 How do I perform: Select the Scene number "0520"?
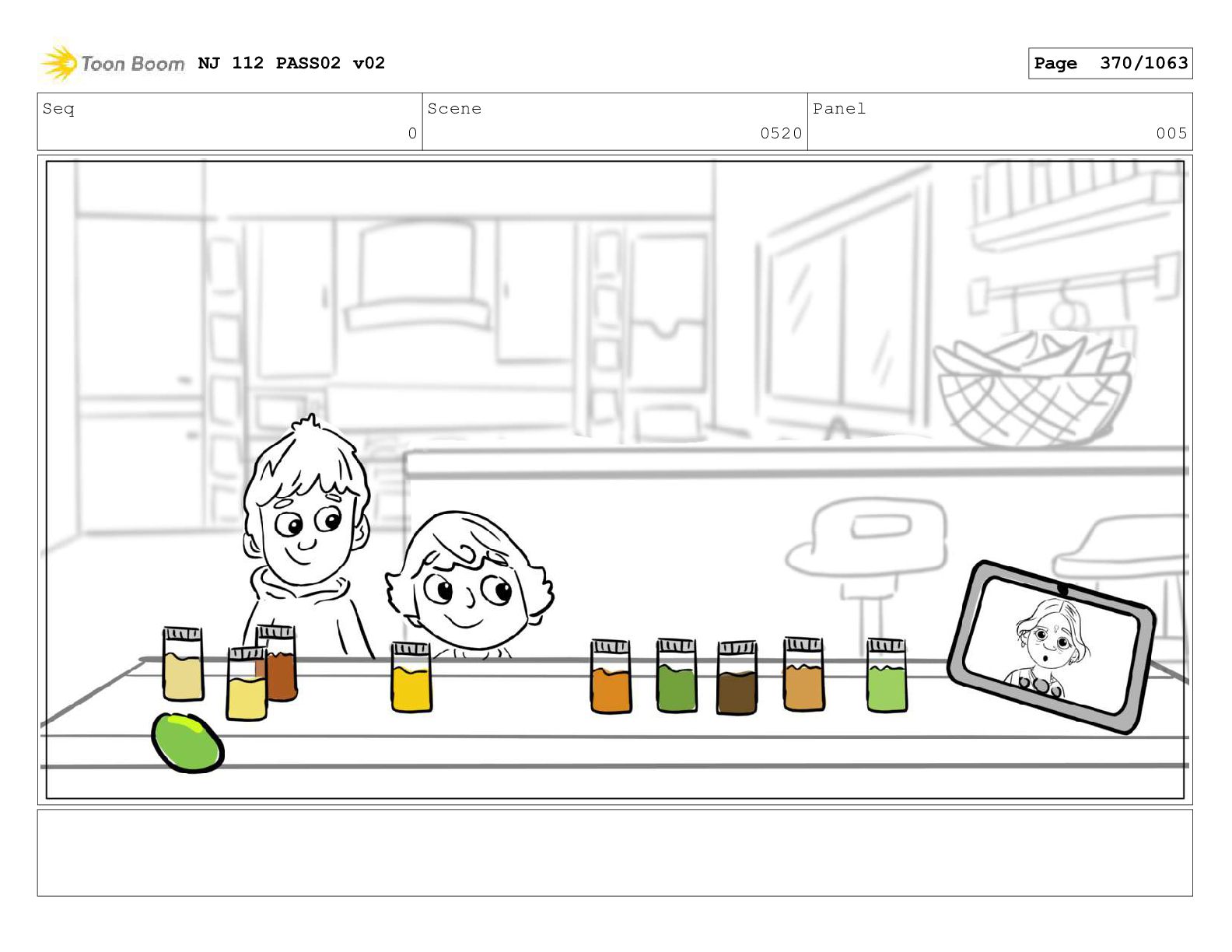point(781,134)
